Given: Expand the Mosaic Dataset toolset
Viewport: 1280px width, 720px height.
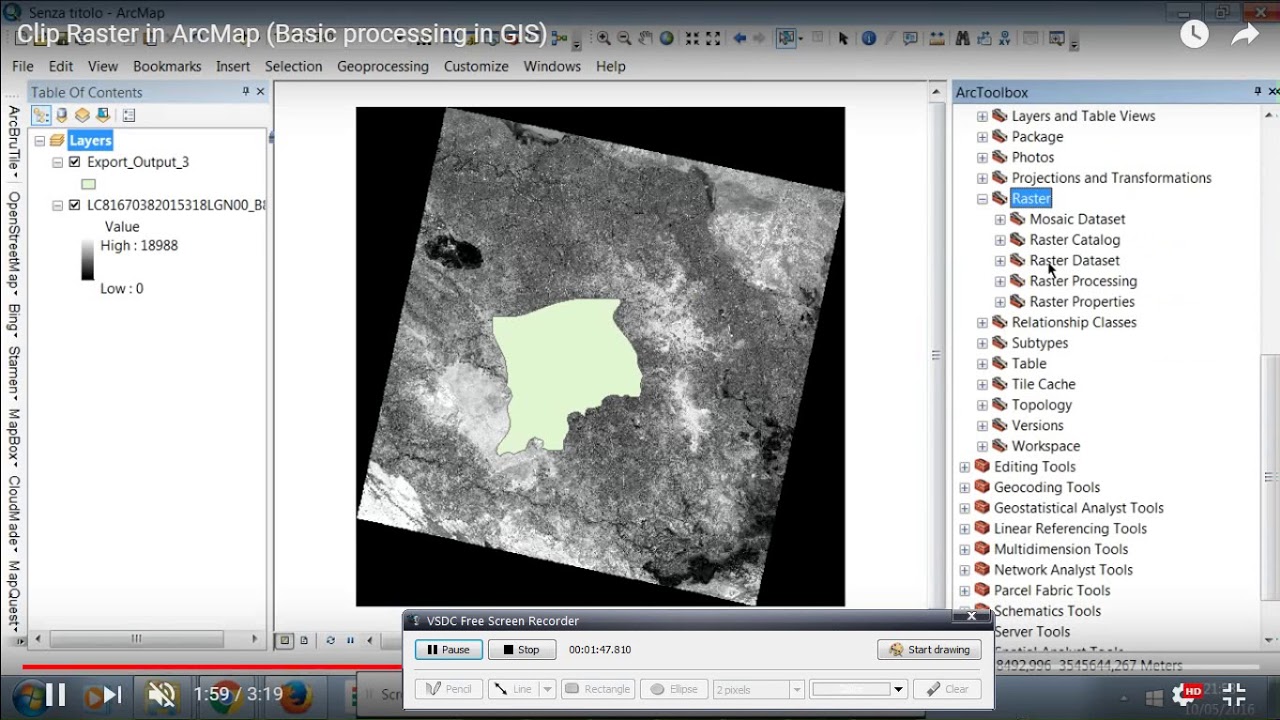Looking at the screenshot, I should (x=1000, y=219).
